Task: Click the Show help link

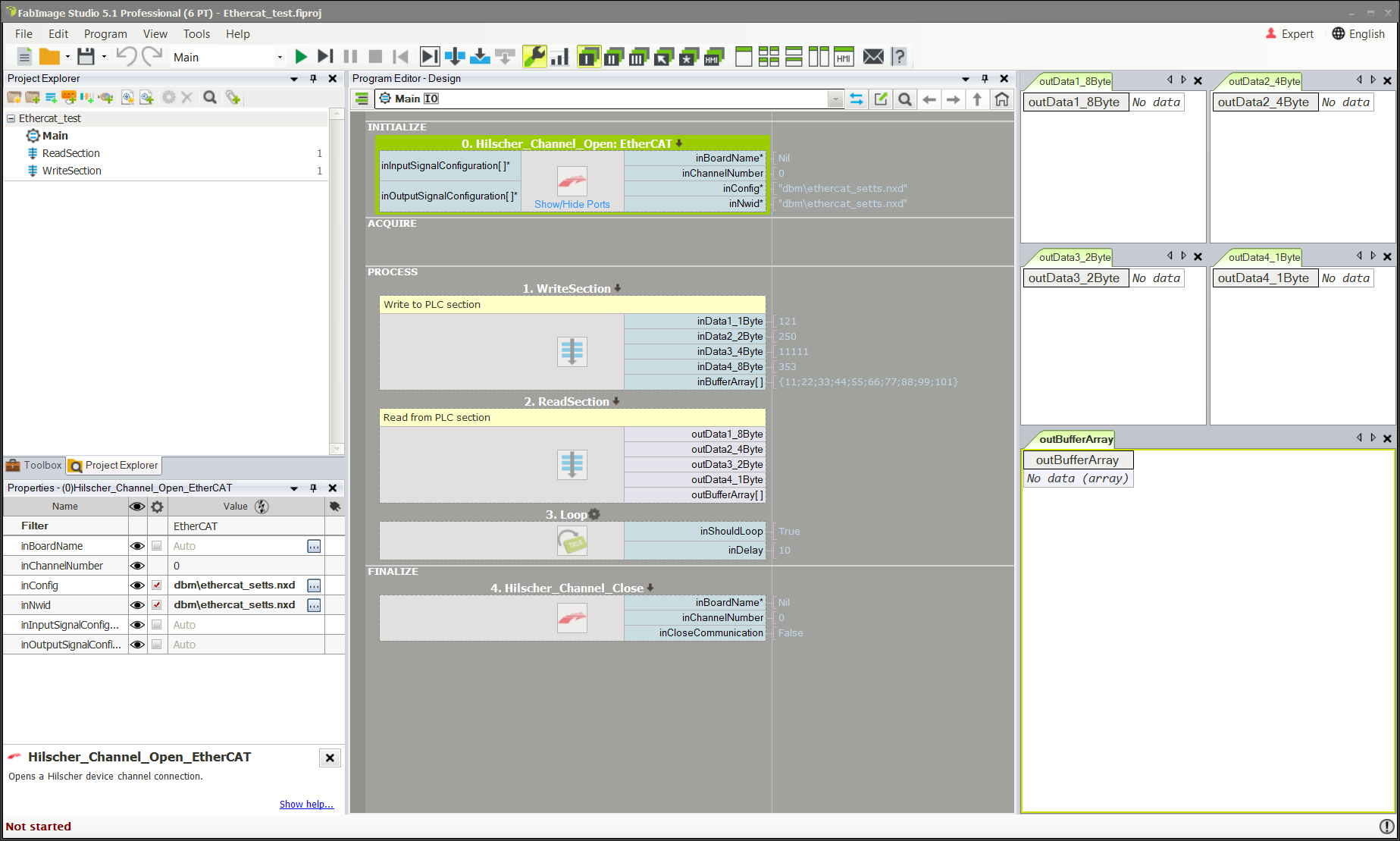Action: pos(306,805)
